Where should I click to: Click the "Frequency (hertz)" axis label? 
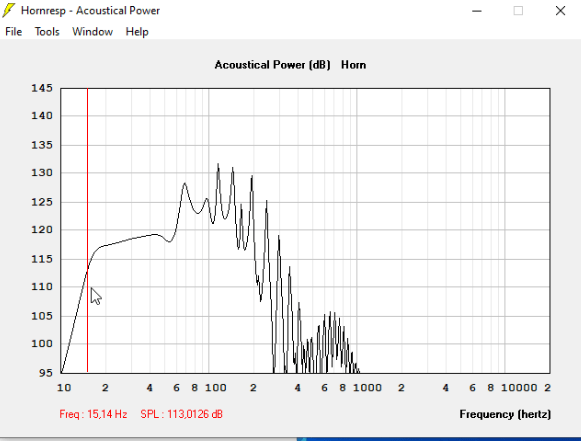[505, 414]
